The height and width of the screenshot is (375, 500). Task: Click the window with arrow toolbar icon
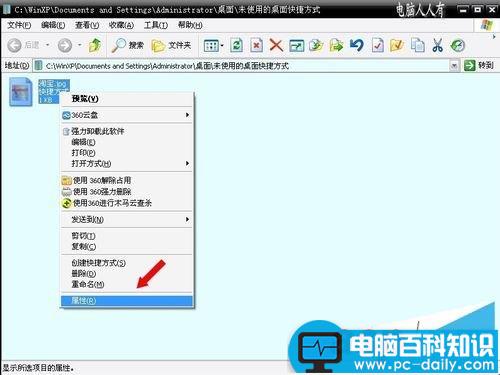coord(296,45)
